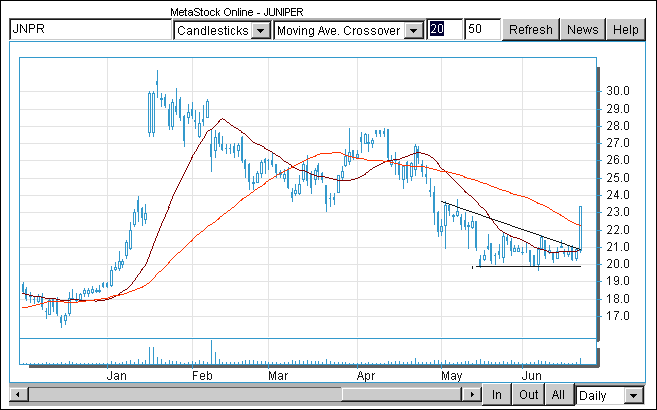Click the MetaStock Online - JUNIPER title text
The width and height of the screenshot is (657, 410).
[x=237, y=12]
